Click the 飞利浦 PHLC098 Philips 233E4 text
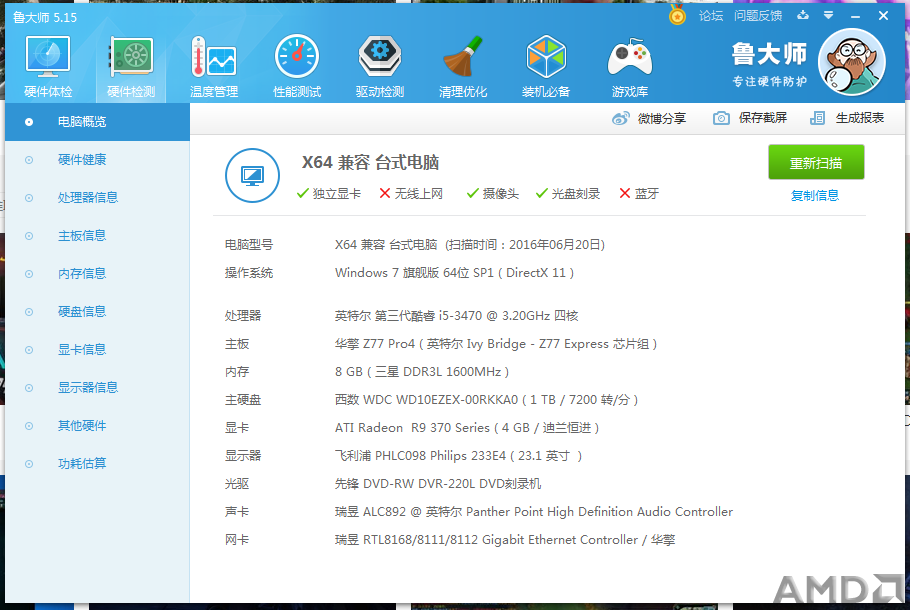910x610 pixels. click(x=458, y=456)
